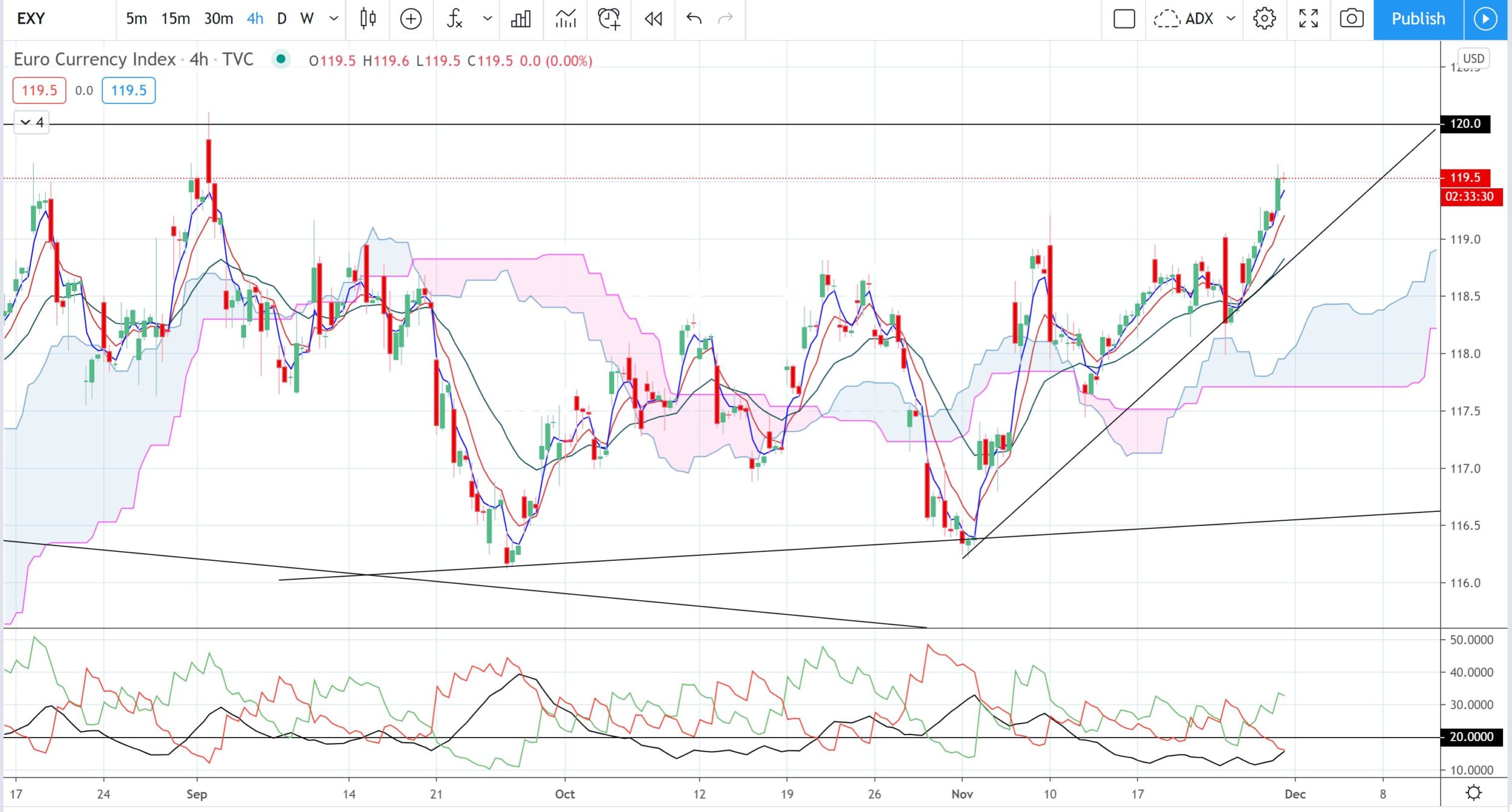Click the open price value O119.5

tap(333, 61)
